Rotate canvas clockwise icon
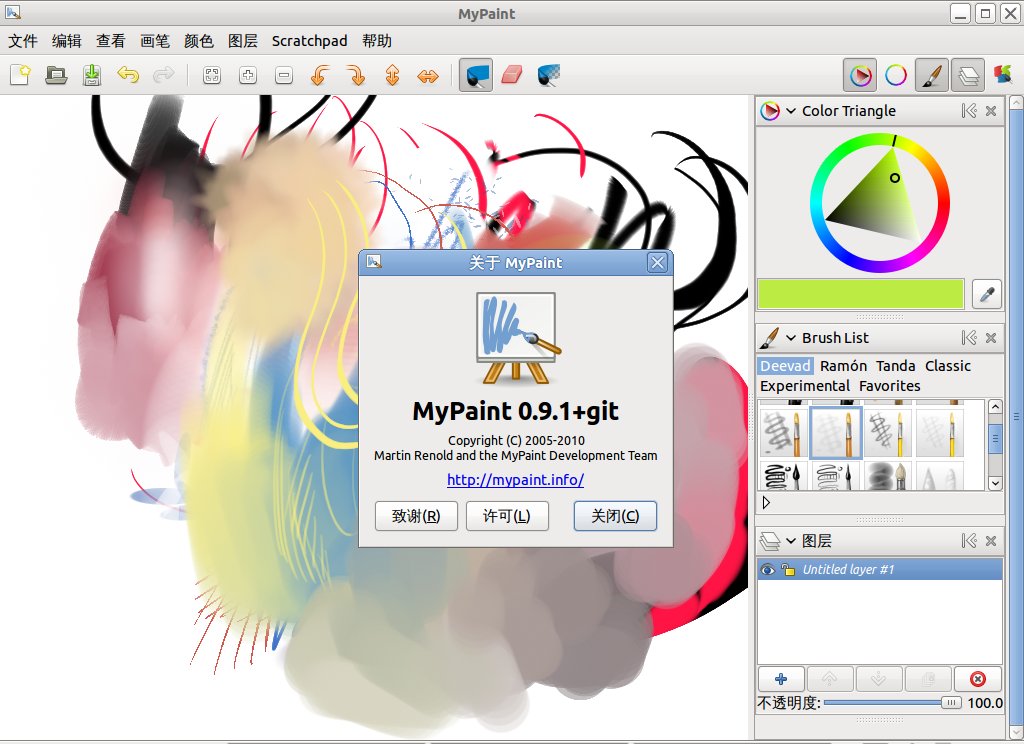Image resolution: width=1024 pixels, height=744 pixels. [356, 75]
